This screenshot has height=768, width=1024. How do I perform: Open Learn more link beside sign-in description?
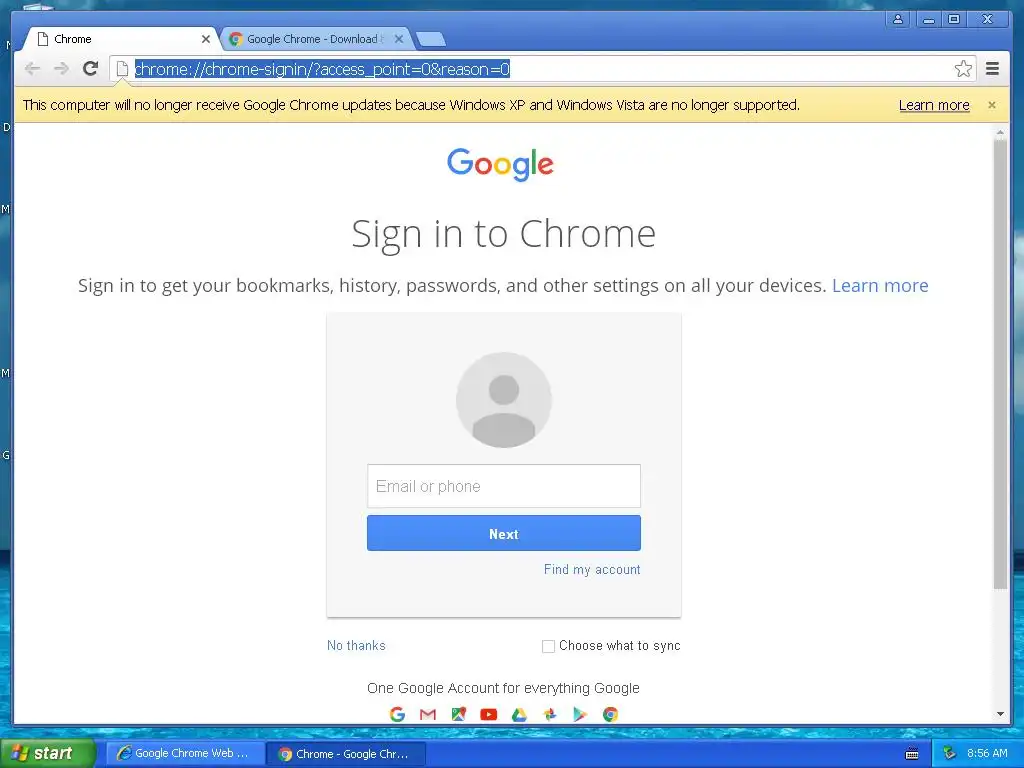pos(880,285)
